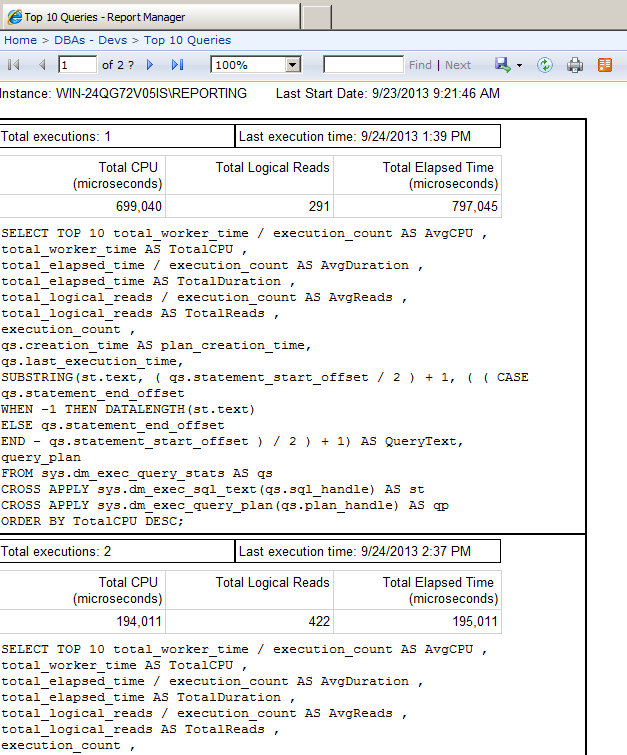The height and width of the screenshot is (755, 627).
Task: Export report to data feed
Action: coord(604,65)
